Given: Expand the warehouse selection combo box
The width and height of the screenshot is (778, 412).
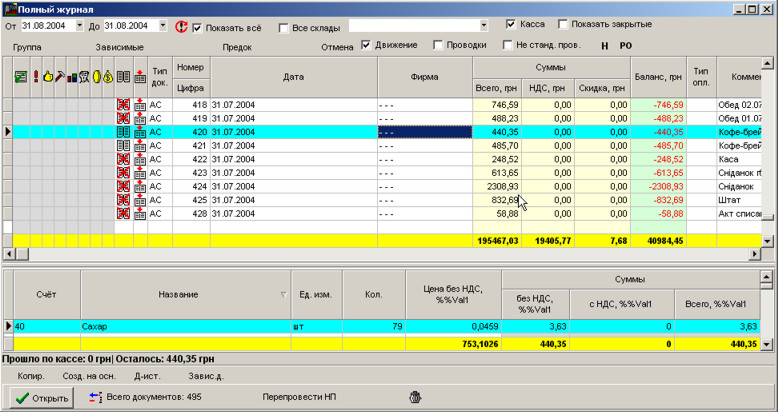Looking at the screenshot, I should (484, 25).
